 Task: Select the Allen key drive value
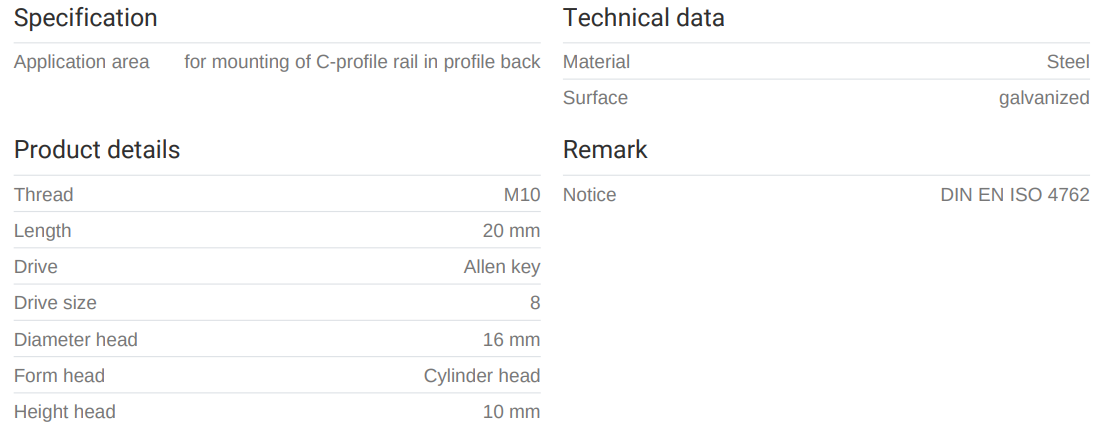pos(502,267)
